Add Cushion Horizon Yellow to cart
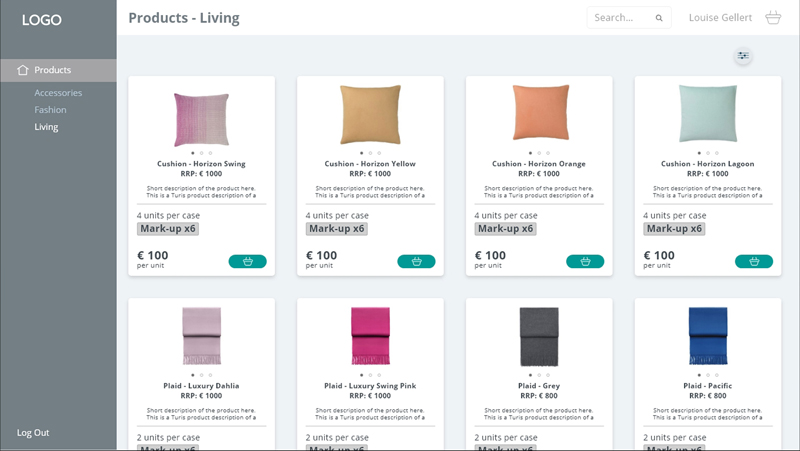Screen dimensions: 800x451 (x=416, y=262)
